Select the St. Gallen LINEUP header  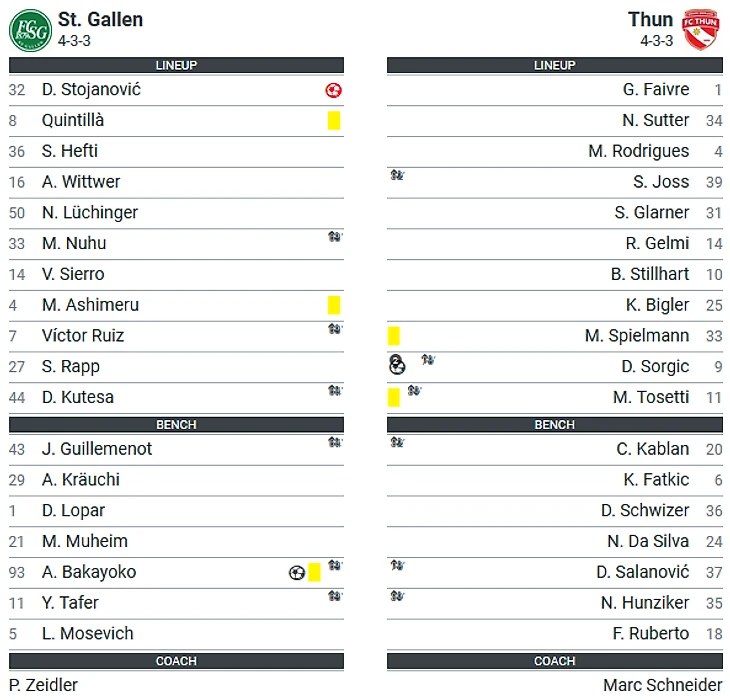pyautogui.click(x=176, y=65)
